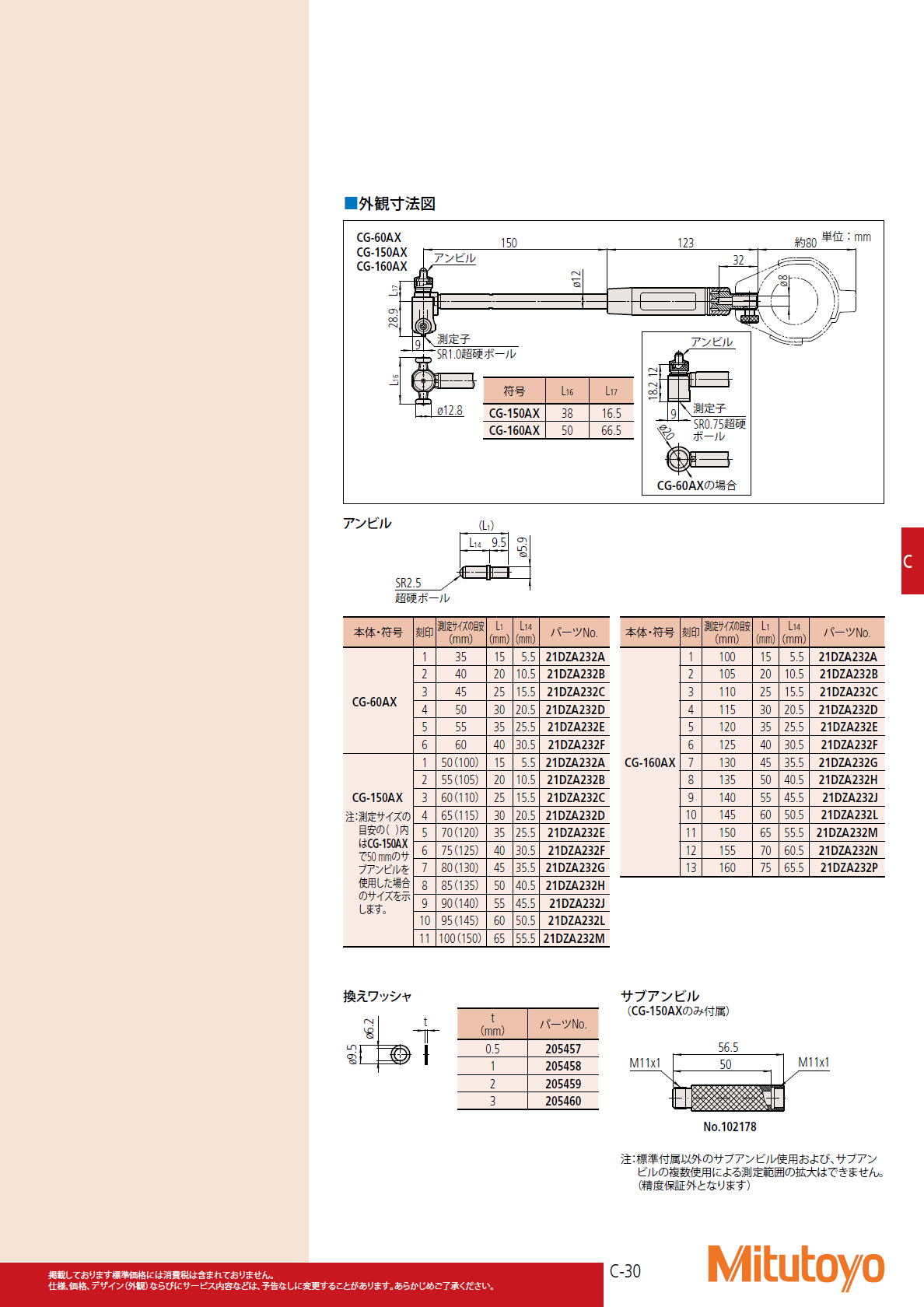The image size is (924, 1307).
Task: Click the ø6.2 dimension on washer drawing
Action: coord(369,1028)
